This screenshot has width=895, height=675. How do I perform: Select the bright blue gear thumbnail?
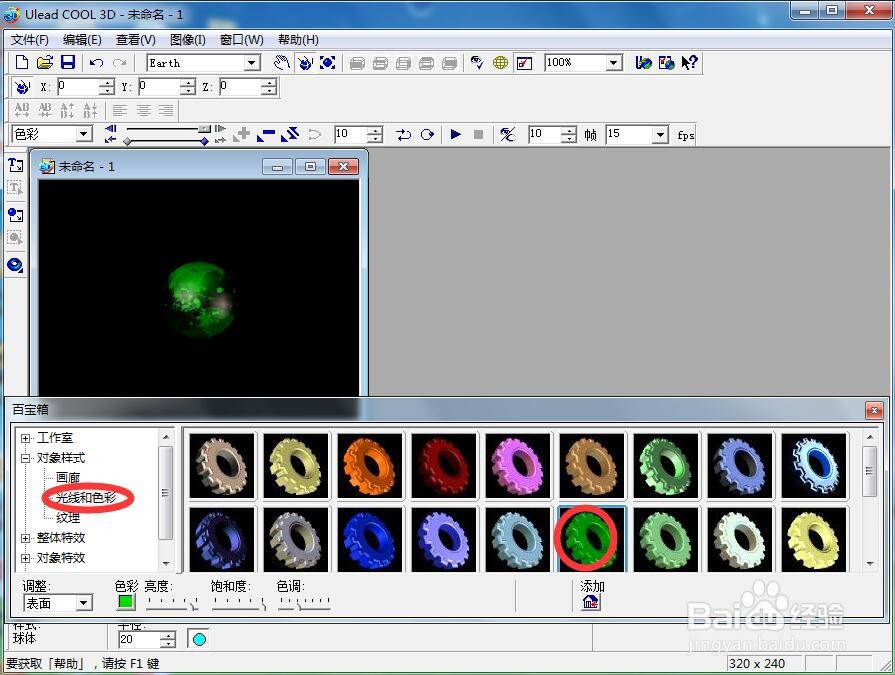click(369, 539)
